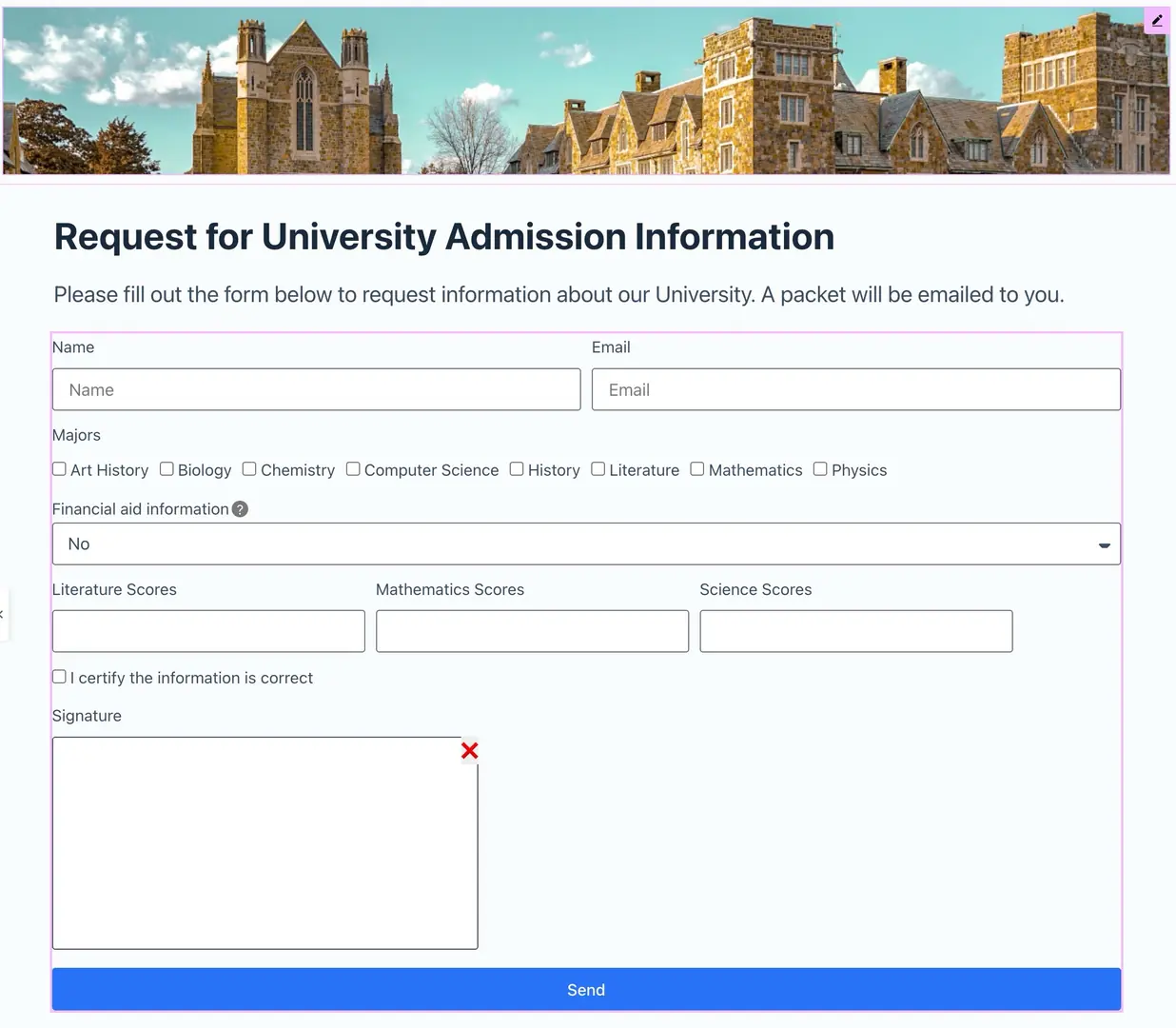
Task: Click the pencil edit icon on the header image
Action: pyautogui.click(x=1156, y=20)
